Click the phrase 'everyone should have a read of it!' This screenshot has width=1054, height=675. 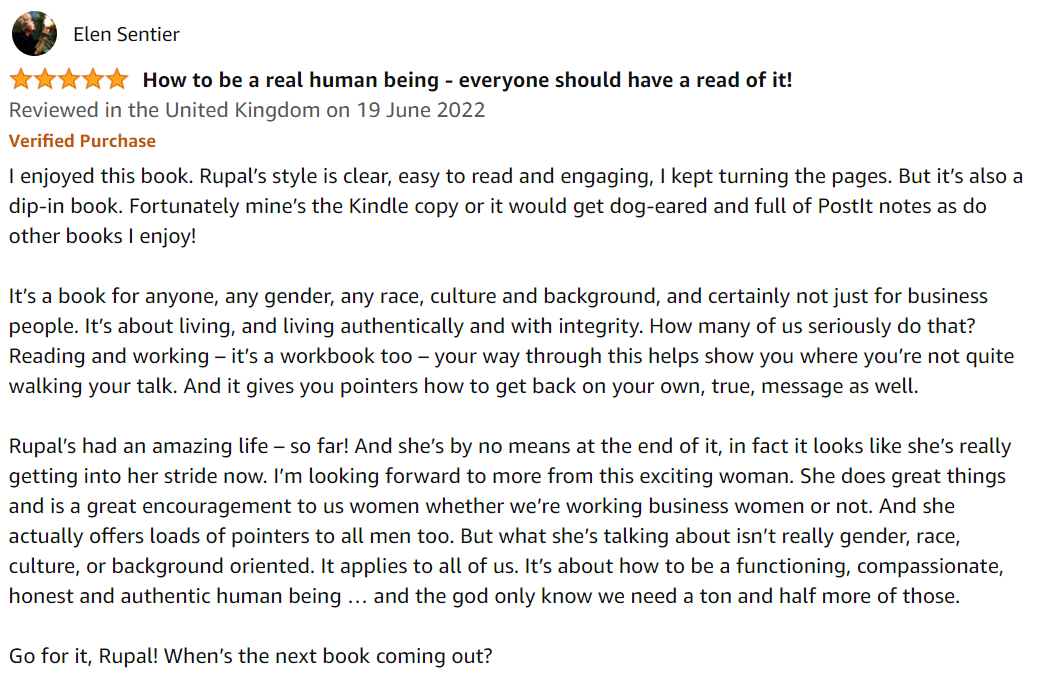click(625, 80)
